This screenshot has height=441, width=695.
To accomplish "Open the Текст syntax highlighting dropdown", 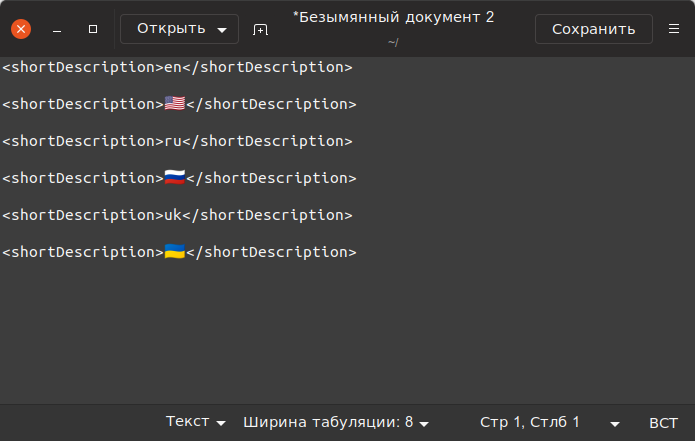I will [x=195, y=422].
